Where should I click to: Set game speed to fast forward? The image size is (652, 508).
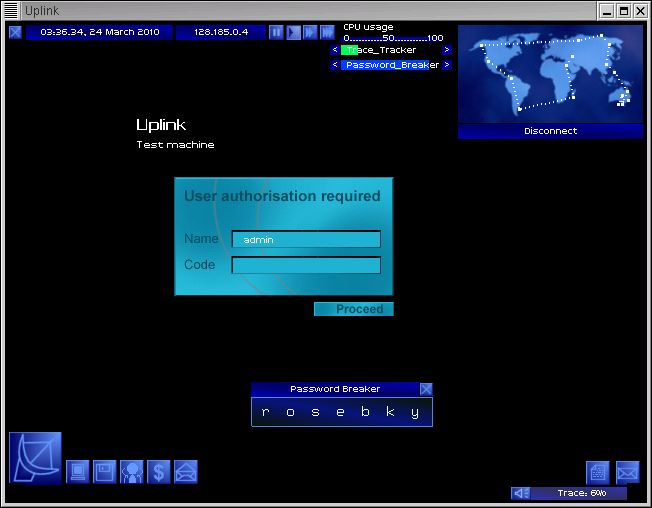click(x=310, y=32)
